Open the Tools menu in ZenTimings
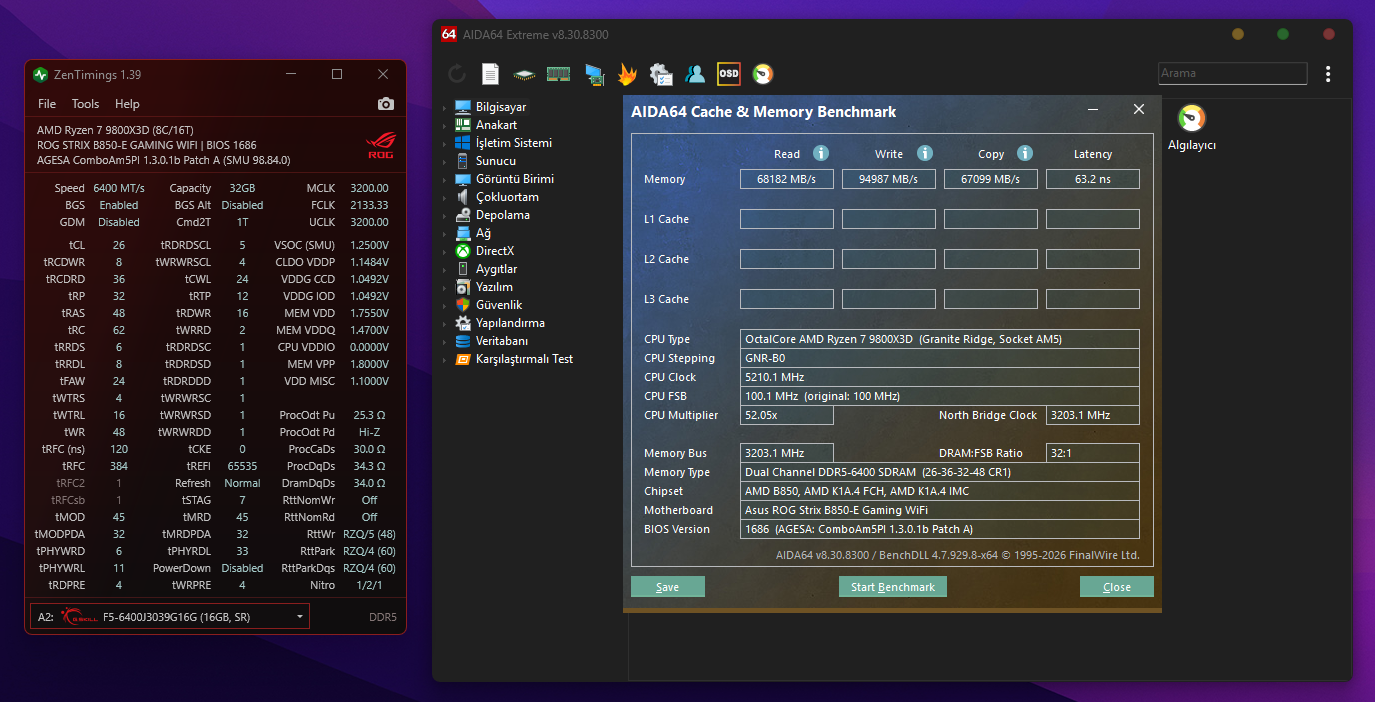The height and width of the screenshot is (702, 1375). [85, 104]
